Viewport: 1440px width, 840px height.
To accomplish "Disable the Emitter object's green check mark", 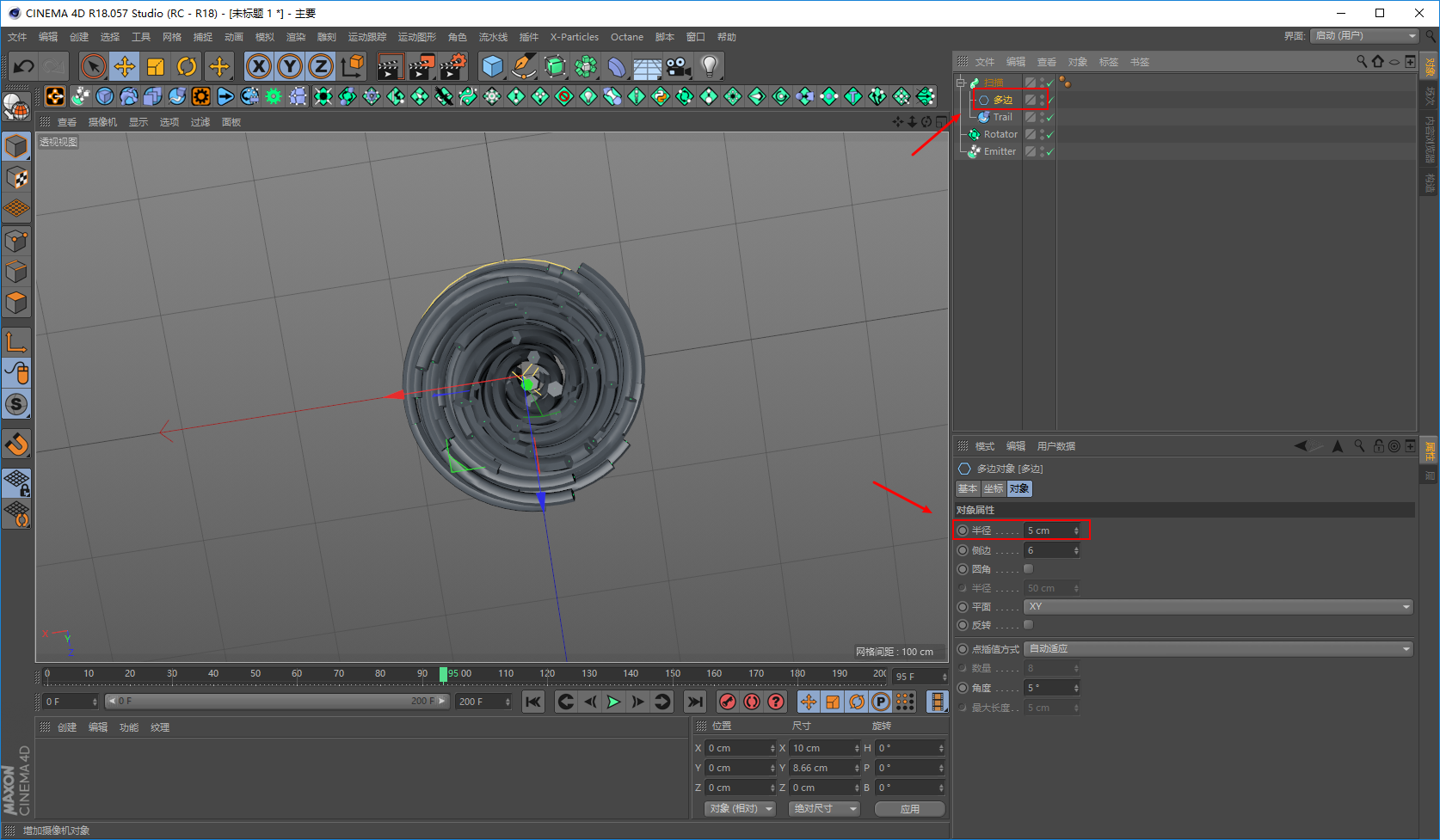I will pos(1049,152).
